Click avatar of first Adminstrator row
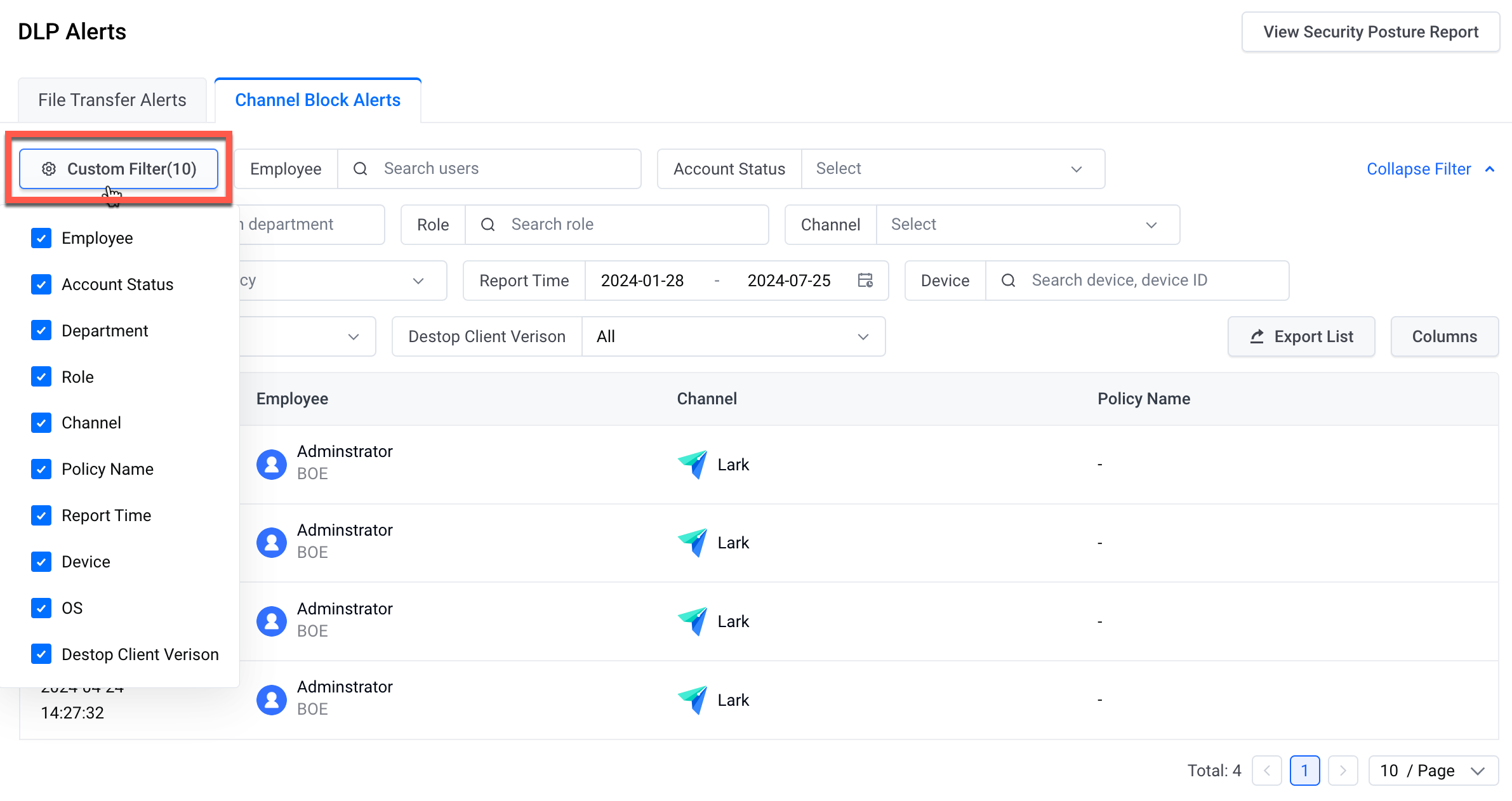 [x=272, y=465]
